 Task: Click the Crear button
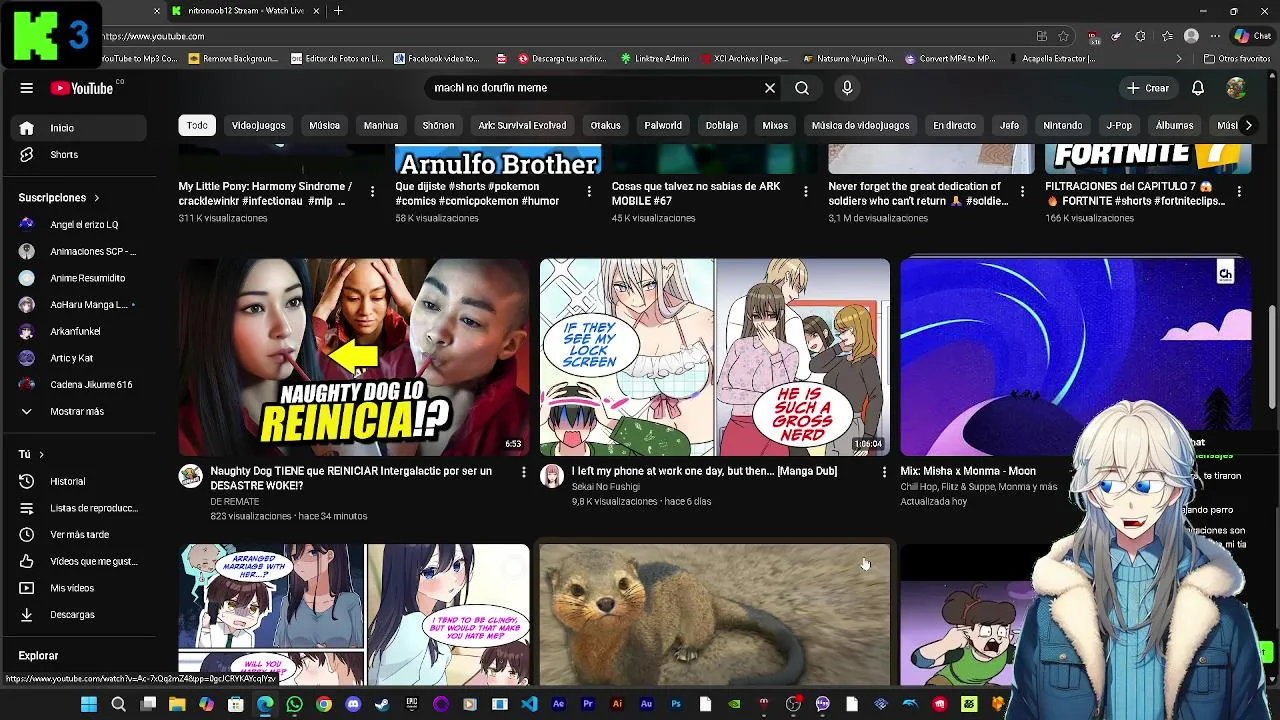point(1147,88)
